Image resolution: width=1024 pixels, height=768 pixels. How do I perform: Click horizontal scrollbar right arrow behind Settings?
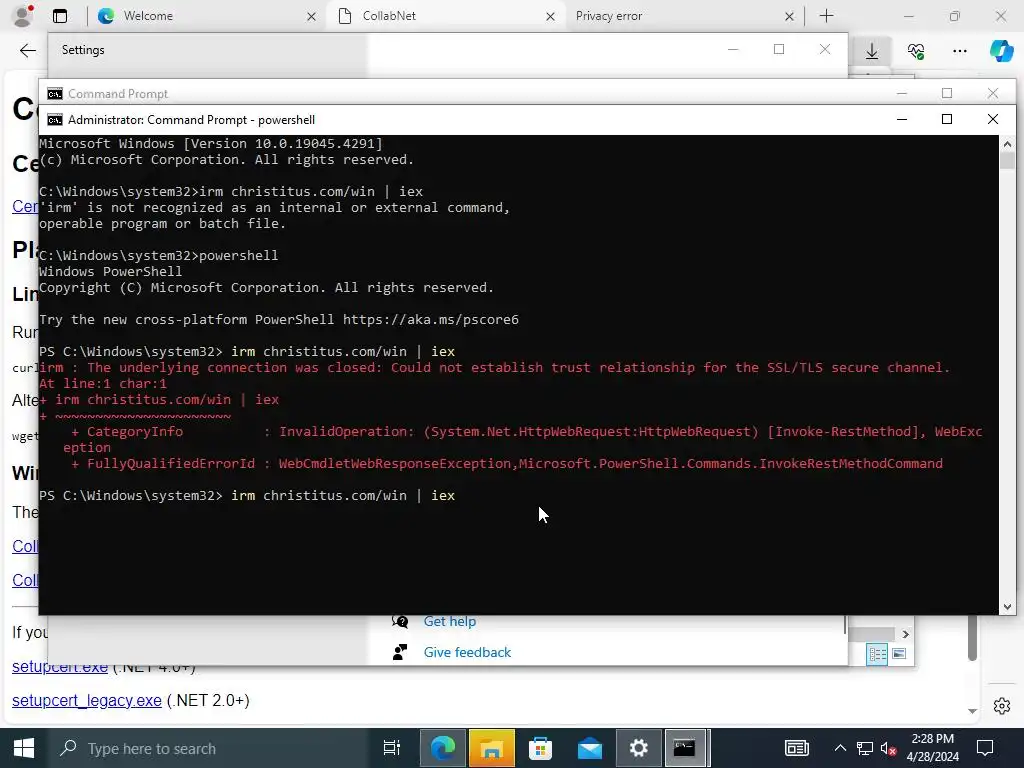[x=905, y=634]
